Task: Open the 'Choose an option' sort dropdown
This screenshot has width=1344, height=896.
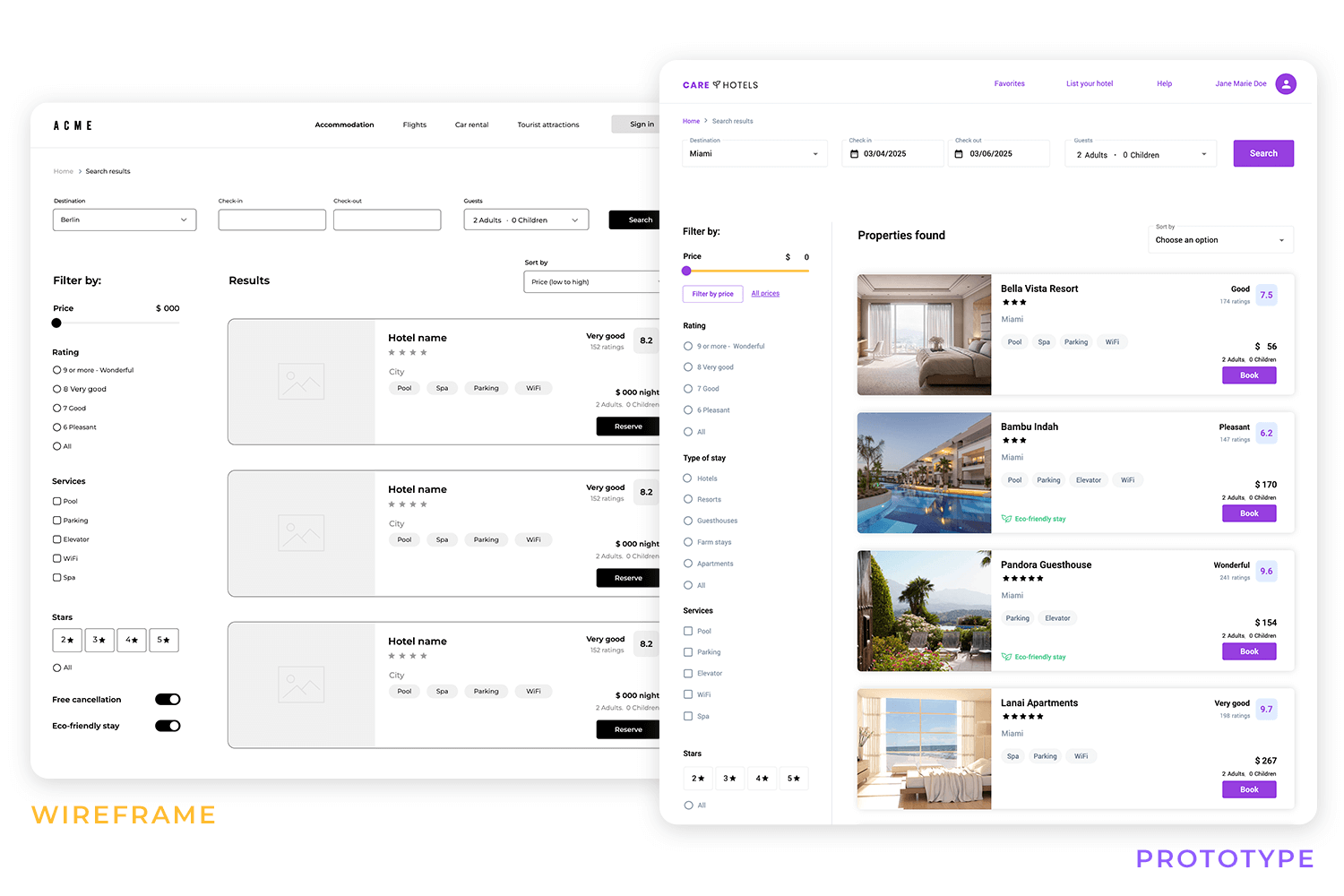Action: (1221, 240)
